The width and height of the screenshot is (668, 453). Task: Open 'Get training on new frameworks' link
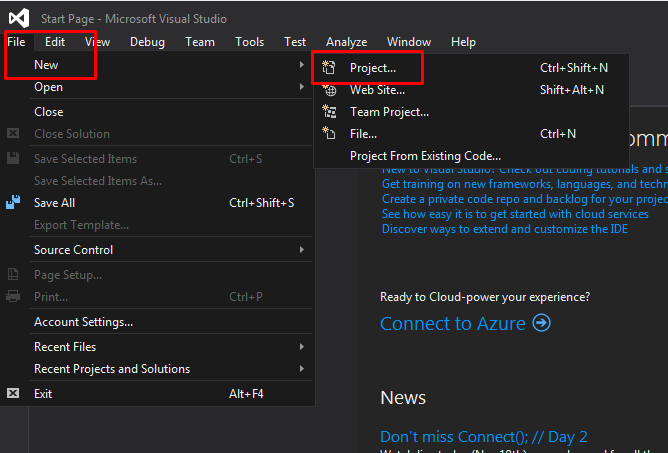click(525, 184)
